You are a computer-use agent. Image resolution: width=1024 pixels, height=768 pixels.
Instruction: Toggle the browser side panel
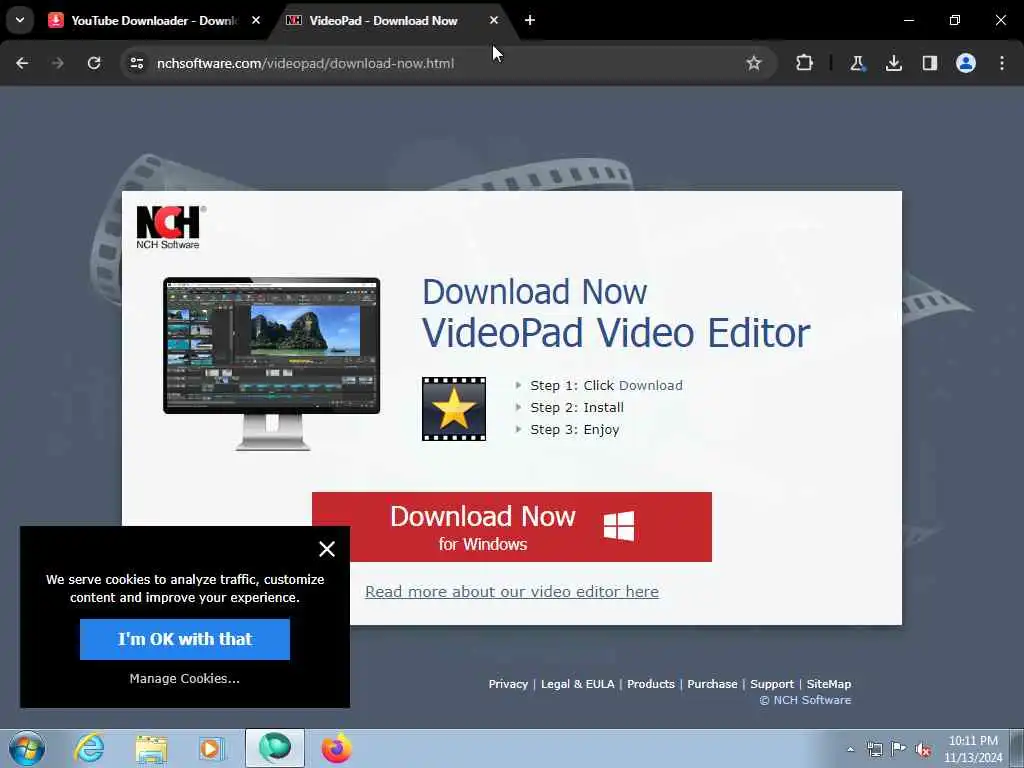929,63
